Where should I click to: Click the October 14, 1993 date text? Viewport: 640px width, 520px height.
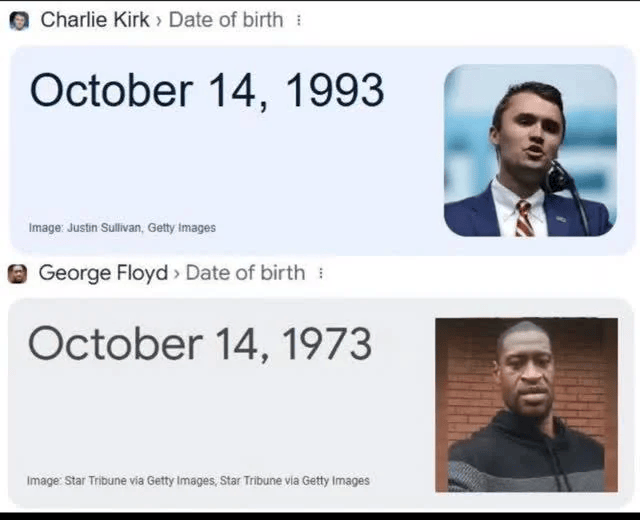[x=207, y=91]
